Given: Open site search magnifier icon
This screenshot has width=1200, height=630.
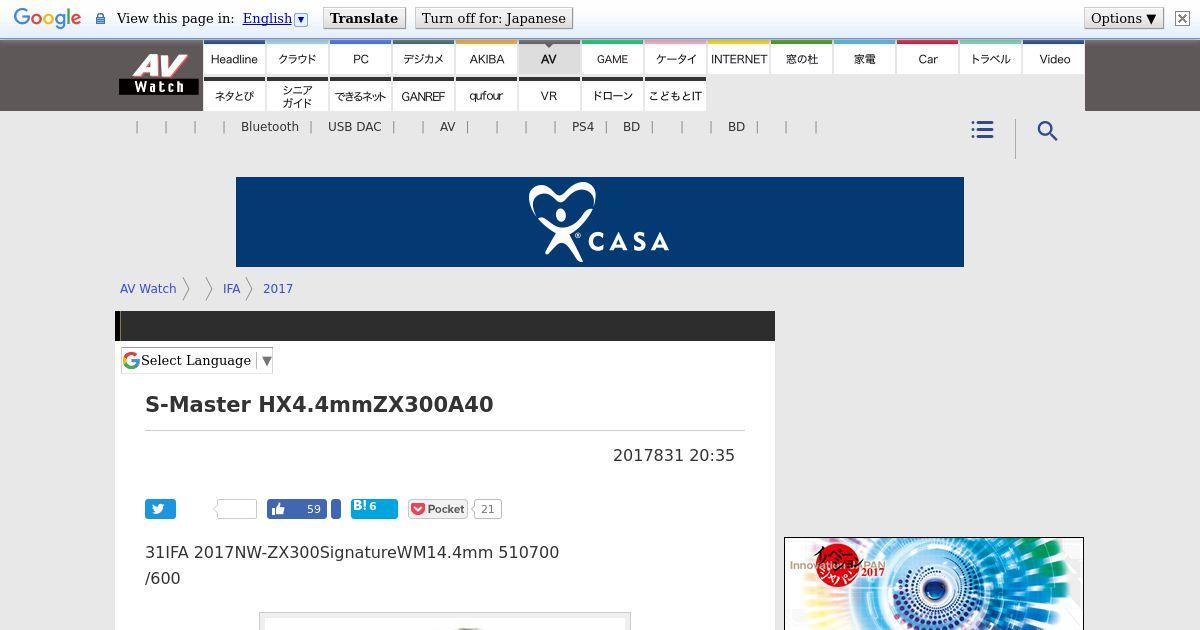Looking at the screenshot, I should click(1047, 131).
